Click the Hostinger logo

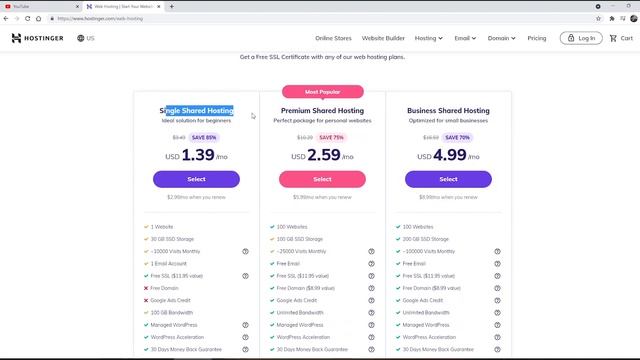[x=37, y=38]
